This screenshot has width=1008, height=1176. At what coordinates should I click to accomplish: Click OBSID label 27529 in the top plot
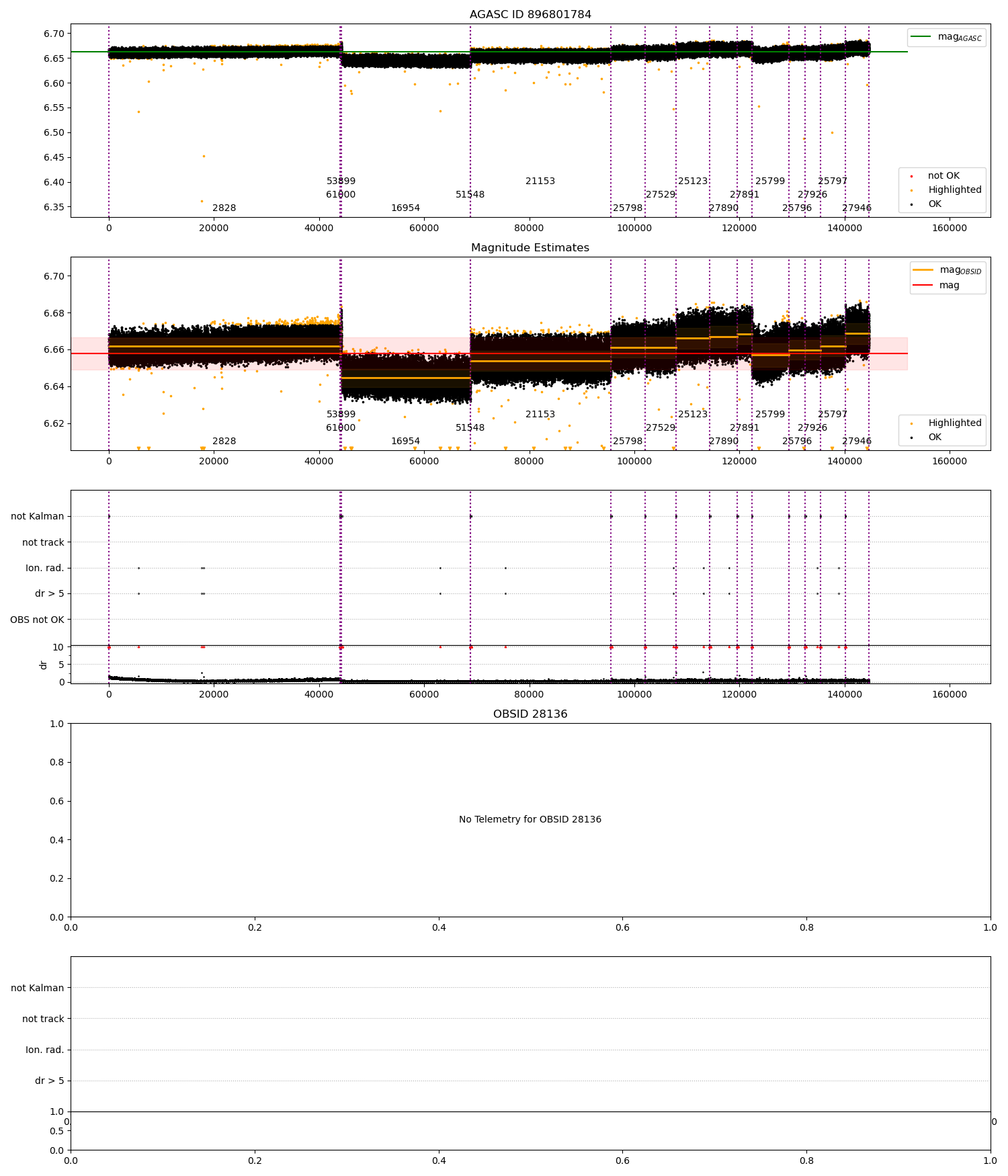(661, 195)
